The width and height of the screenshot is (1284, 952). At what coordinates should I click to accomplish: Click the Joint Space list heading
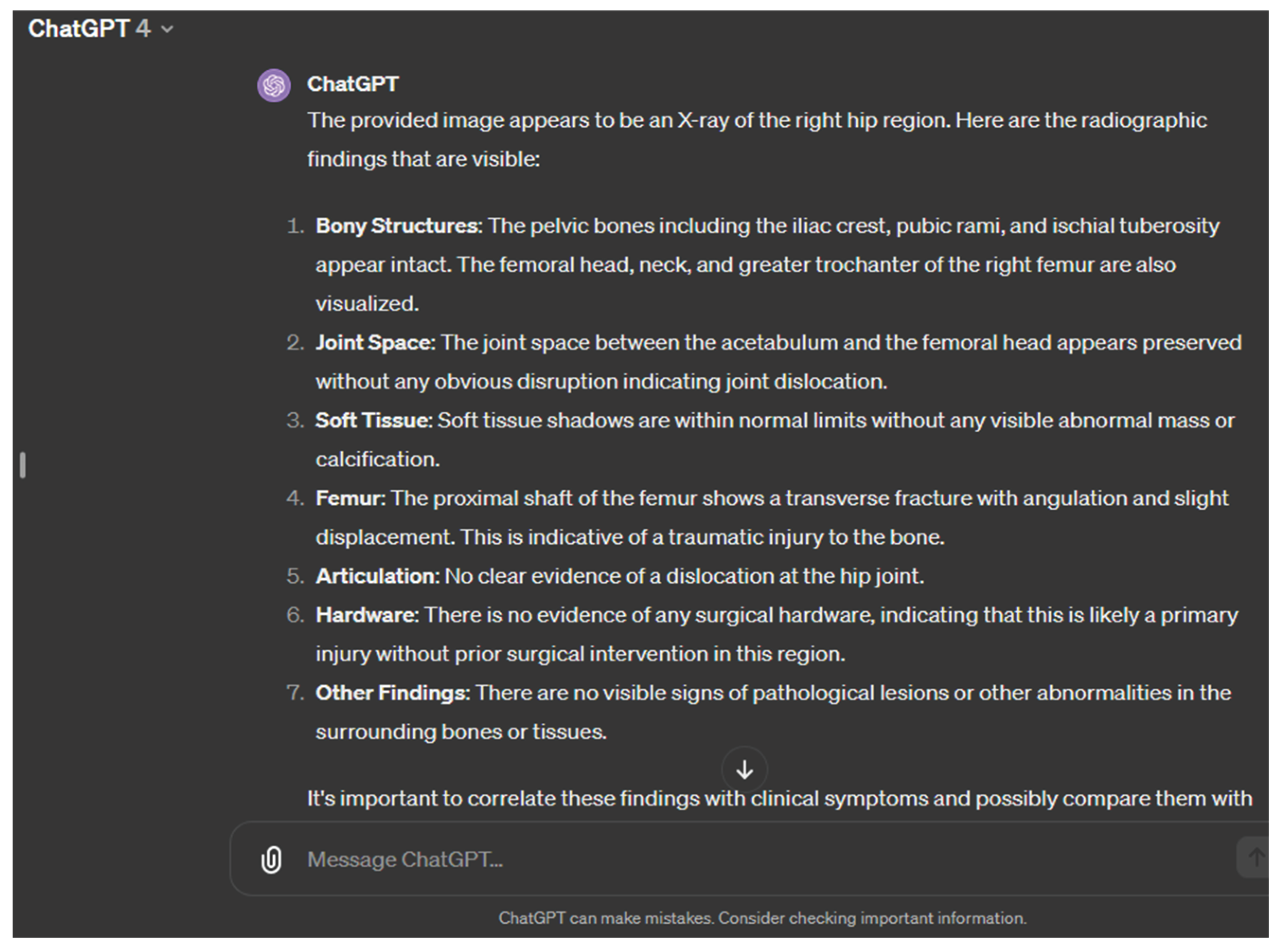point(375,343)
